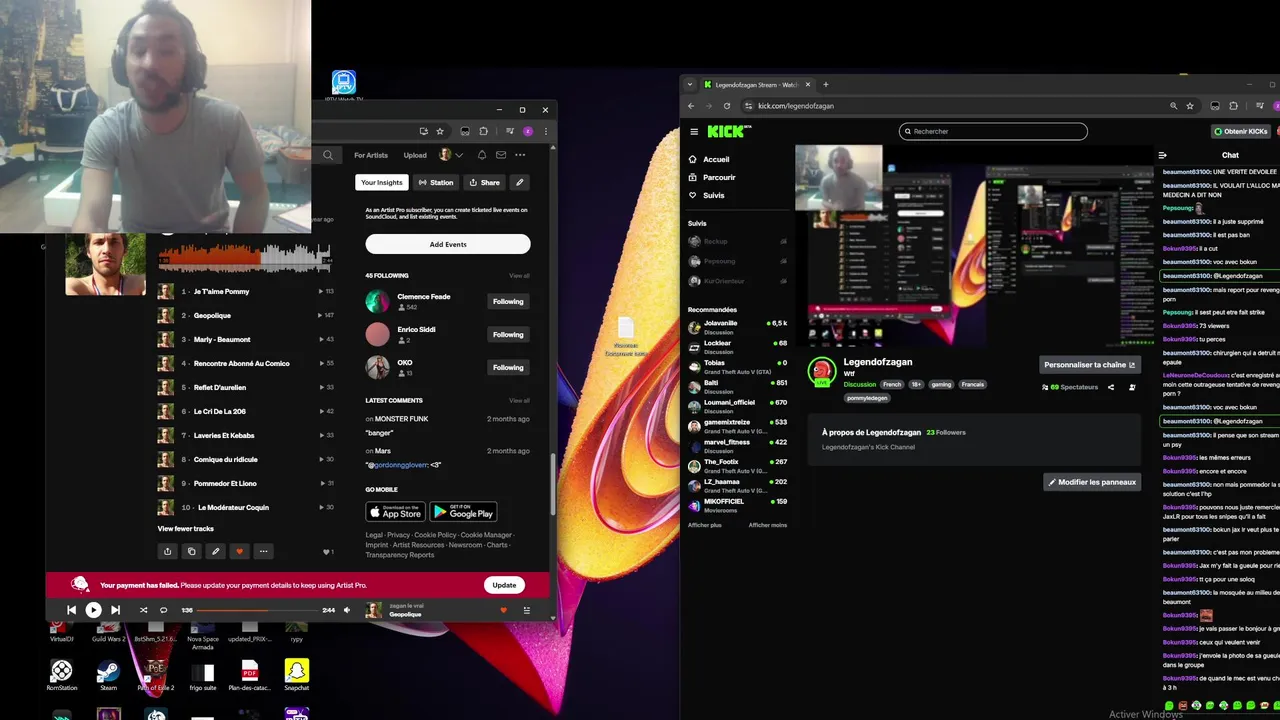This screenshot has height=720, width=1280.
Task: Click share icon under playlist track list
Action: [x=167, y=551]
